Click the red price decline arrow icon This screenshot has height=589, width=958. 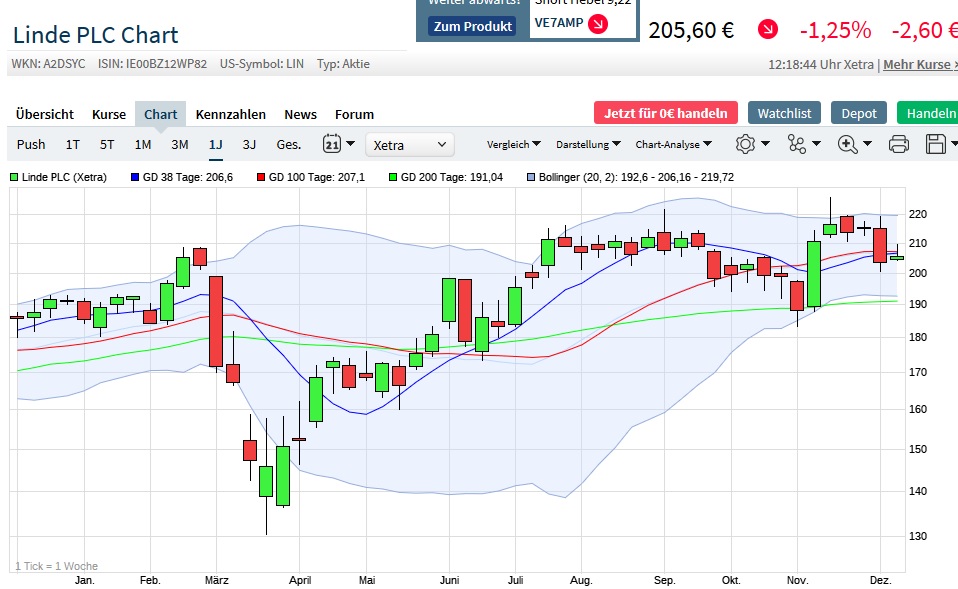pos(766,31)
